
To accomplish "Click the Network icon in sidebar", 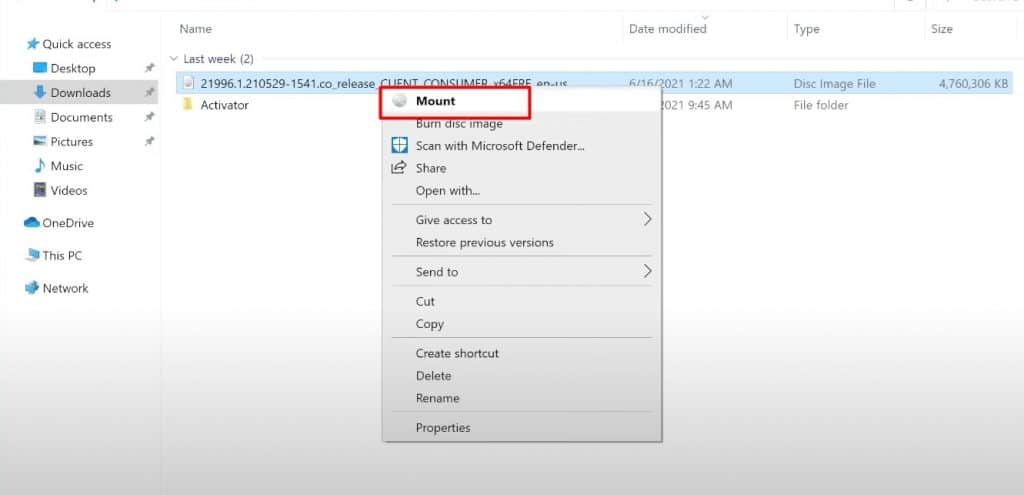I will [32, 288].
